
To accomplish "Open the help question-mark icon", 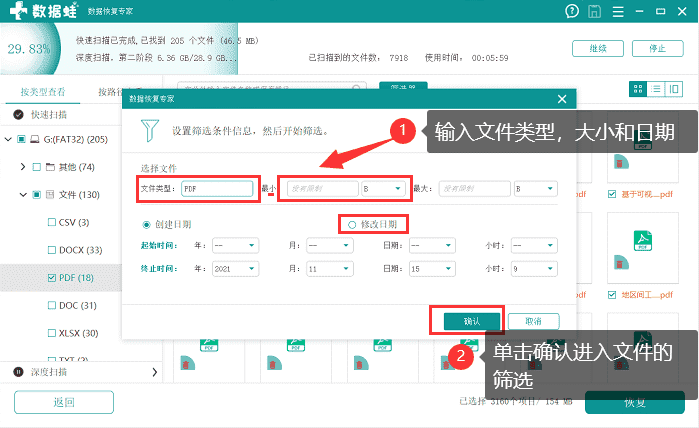I will click(572, 11).
